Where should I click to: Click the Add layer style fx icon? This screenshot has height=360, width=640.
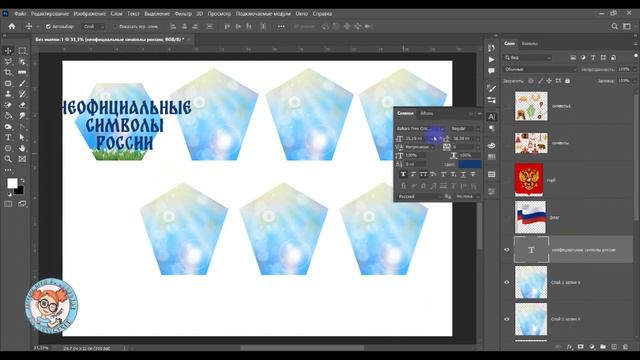[569, 347]
